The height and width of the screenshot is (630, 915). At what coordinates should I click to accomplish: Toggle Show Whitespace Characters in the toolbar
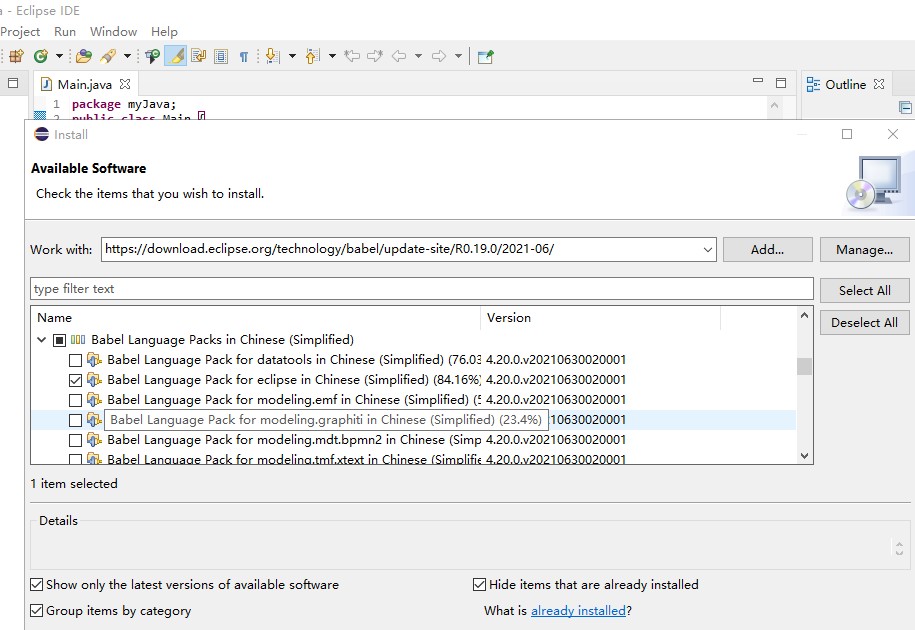(244, 56)
